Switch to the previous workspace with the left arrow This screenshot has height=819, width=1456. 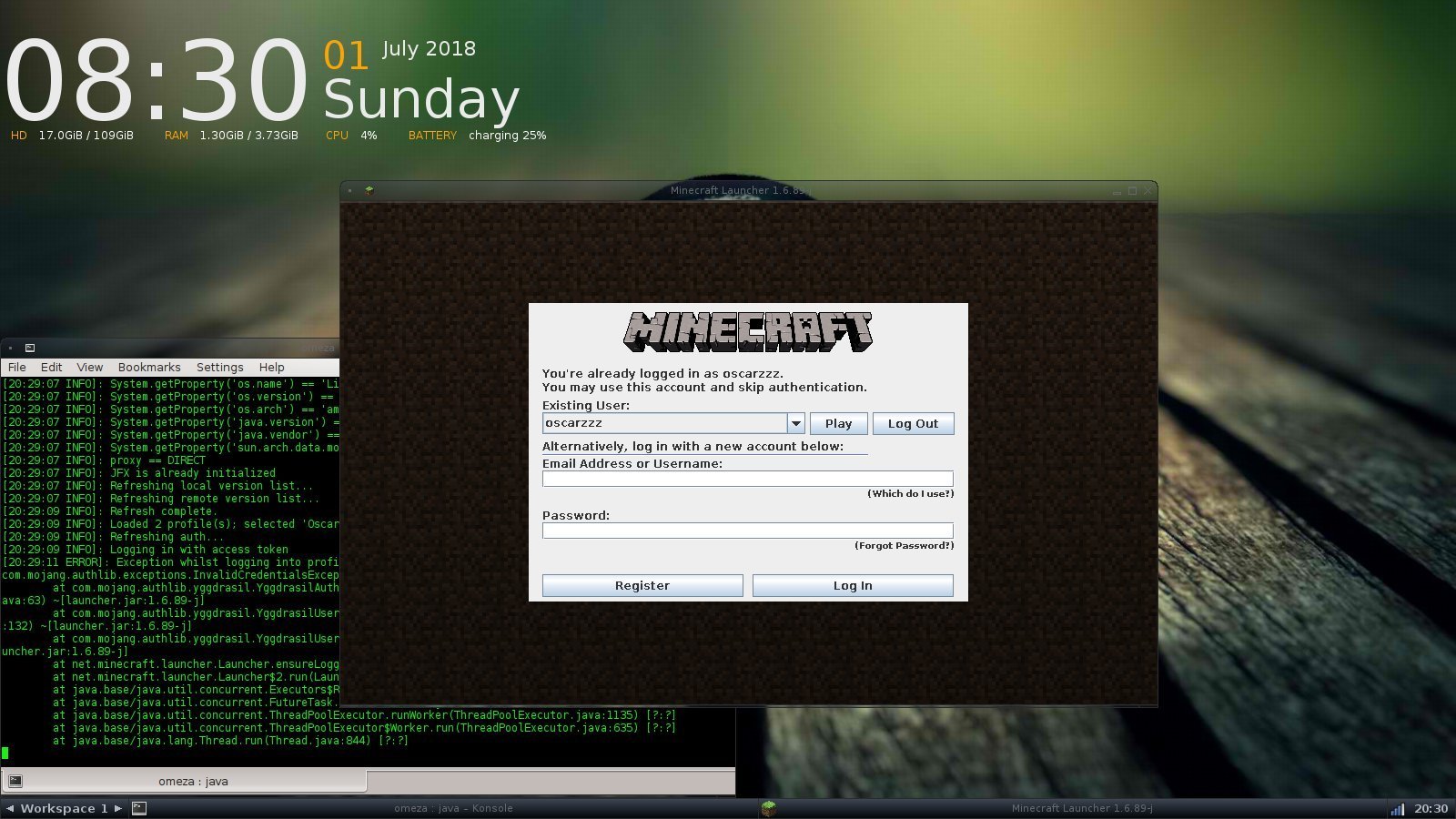click(10, 808)
